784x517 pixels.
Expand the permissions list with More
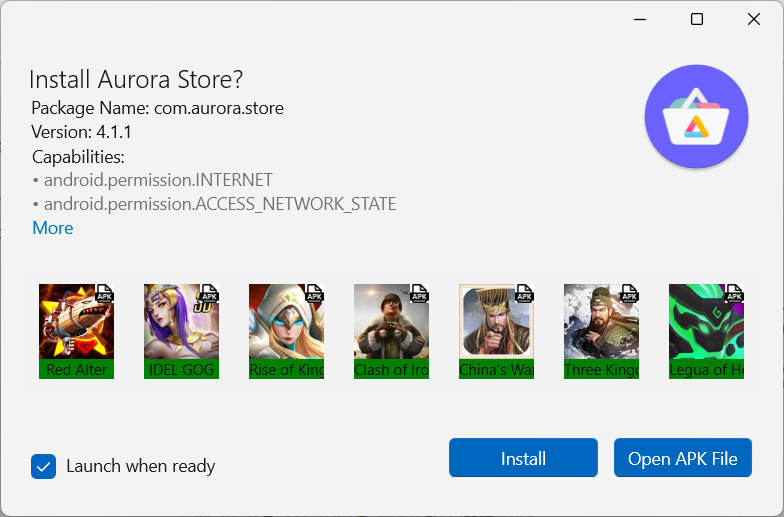[x=52, y=228]
